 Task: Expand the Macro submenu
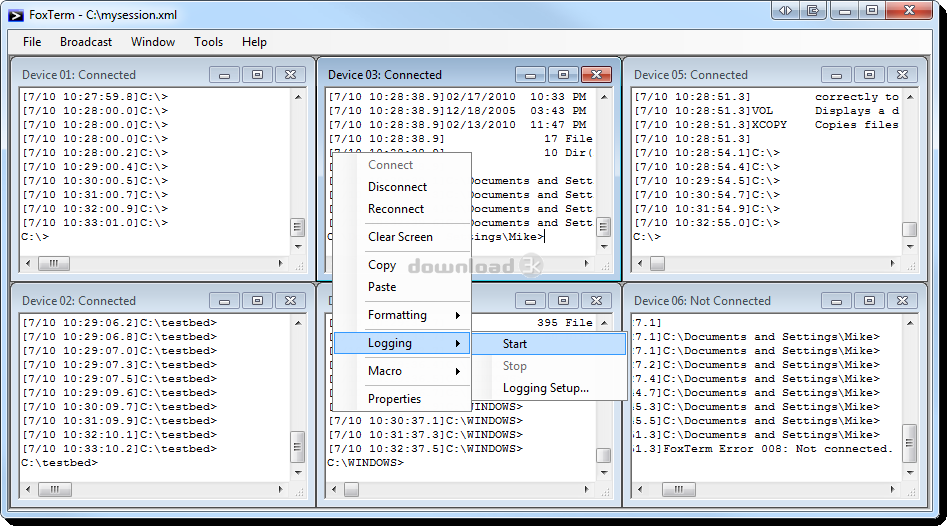pyautogui.click(x=402, y=371)
